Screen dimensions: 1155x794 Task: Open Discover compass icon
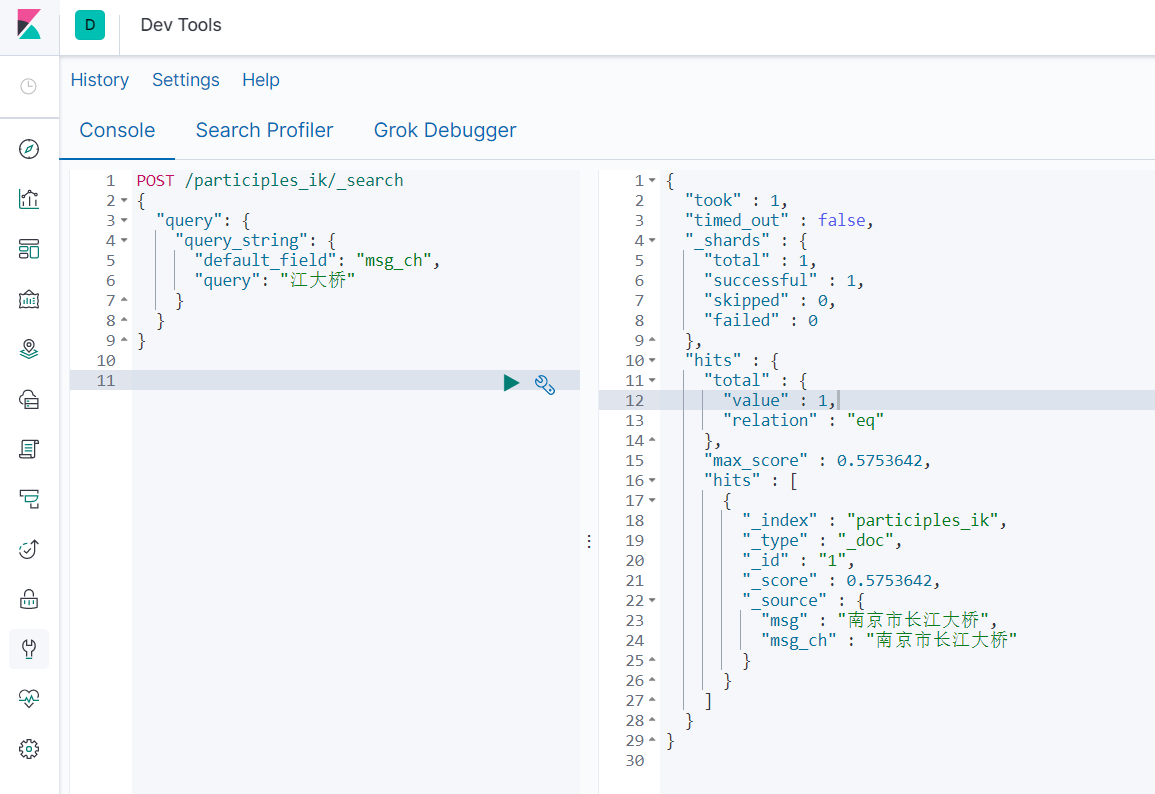tap(29, 149)
